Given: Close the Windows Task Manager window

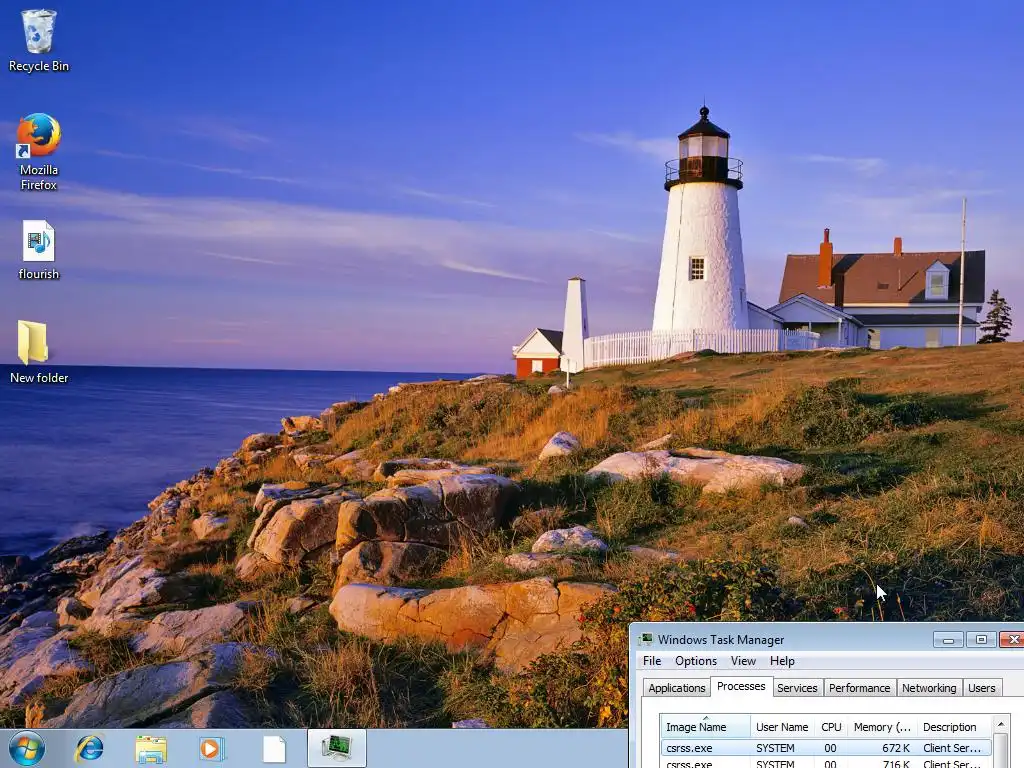Looking at the screenshot, I should pyautogui.click(x=1012, y=640).
